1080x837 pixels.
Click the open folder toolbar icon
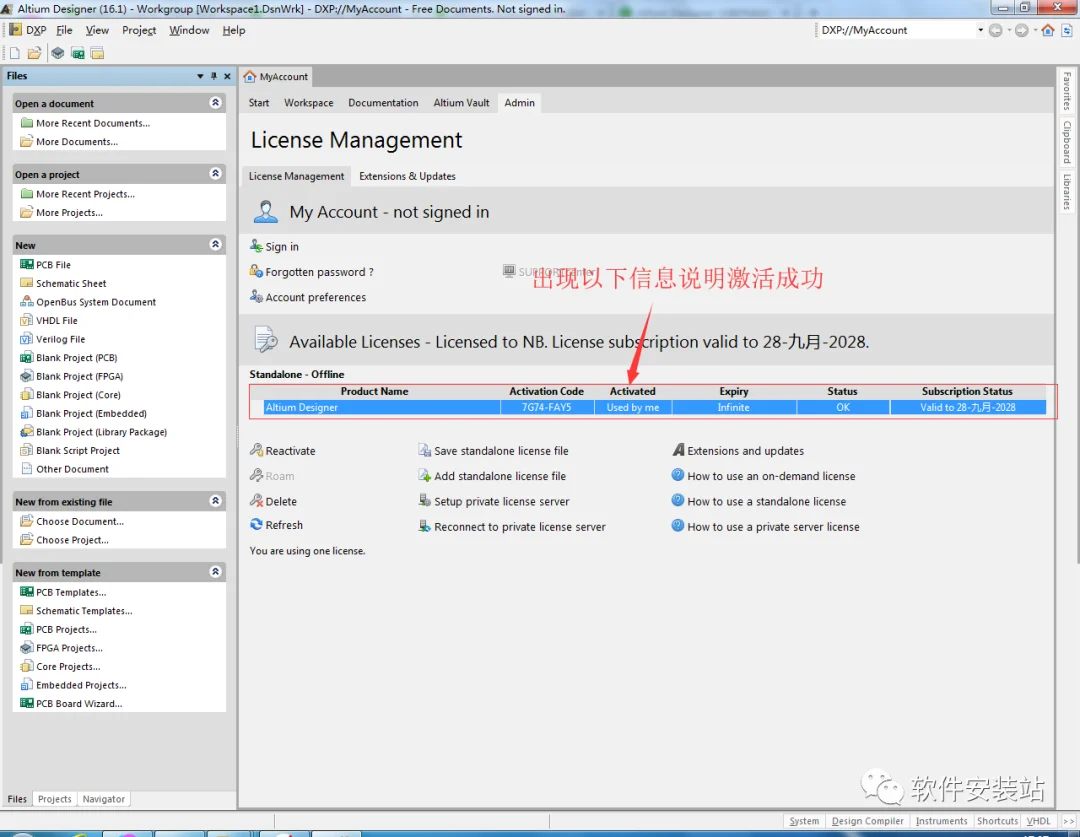pyautogui.click(x=34, y=53)
